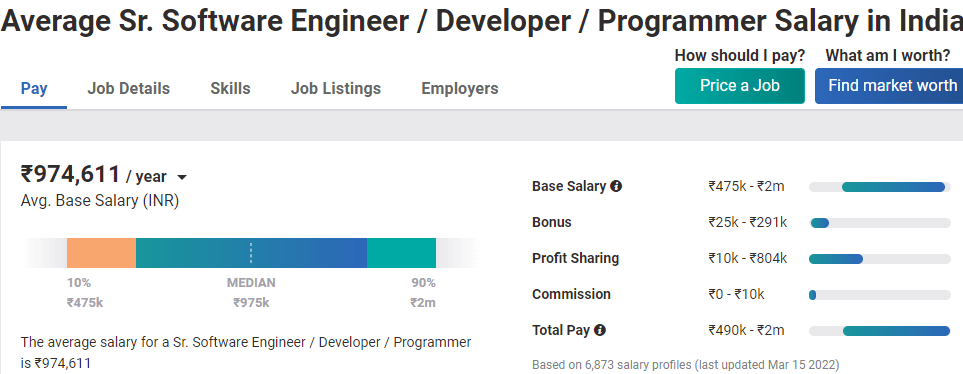
Task: View the Employers tab
Action: click(x=460, y=88)
